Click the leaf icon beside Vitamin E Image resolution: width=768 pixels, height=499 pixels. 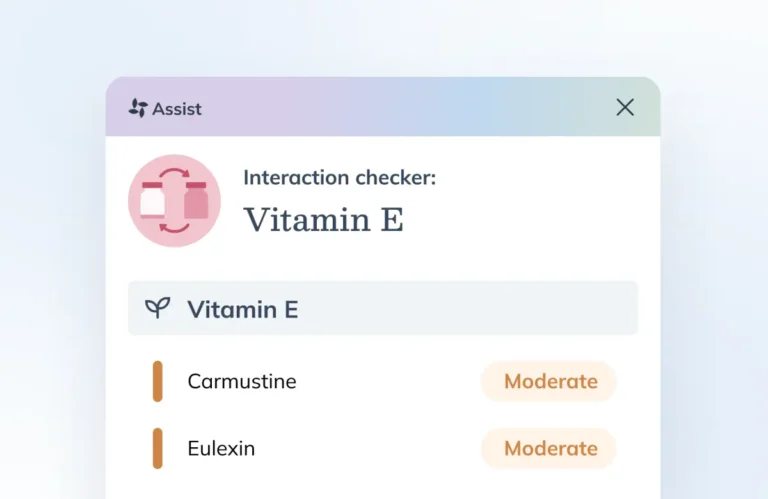coord(157,308)
